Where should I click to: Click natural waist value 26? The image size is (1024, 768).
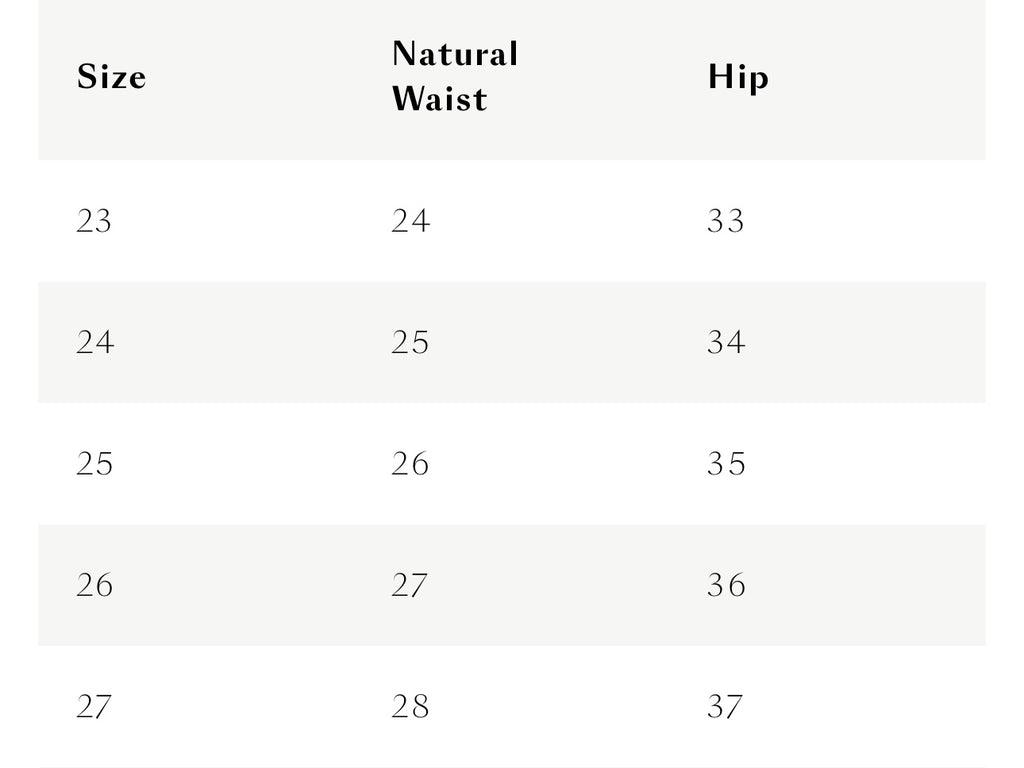[410, 464]
